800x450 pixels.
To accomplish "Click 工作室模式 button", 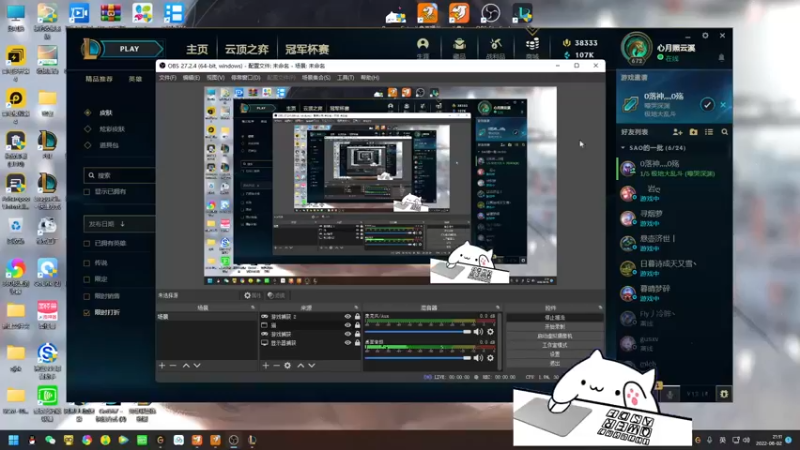I will pyautogui.click(x=555, y=345).
